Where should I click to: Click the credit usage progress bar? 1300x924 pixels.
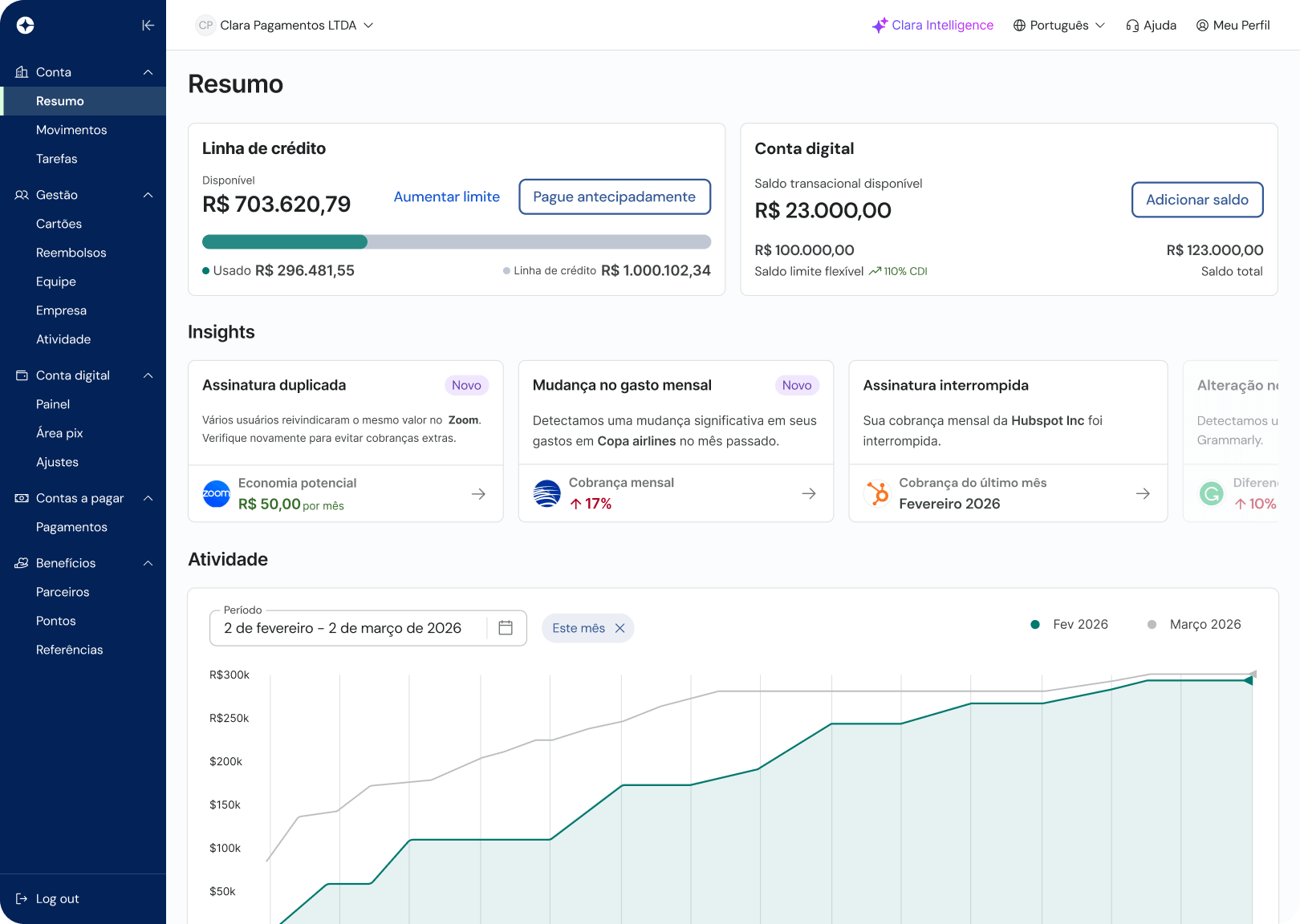[x=457, y=241]
